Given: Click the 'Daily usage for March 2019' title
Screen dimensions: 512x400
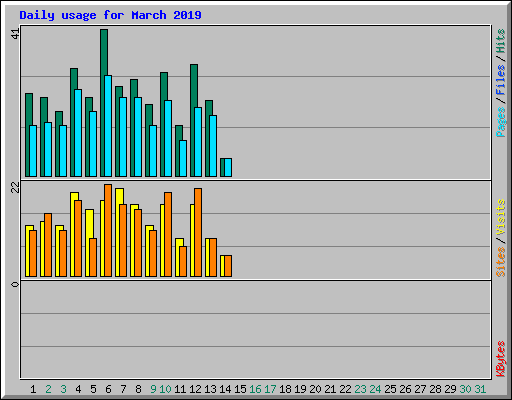Looking at the screenshot, I should (x=110, y=15).
